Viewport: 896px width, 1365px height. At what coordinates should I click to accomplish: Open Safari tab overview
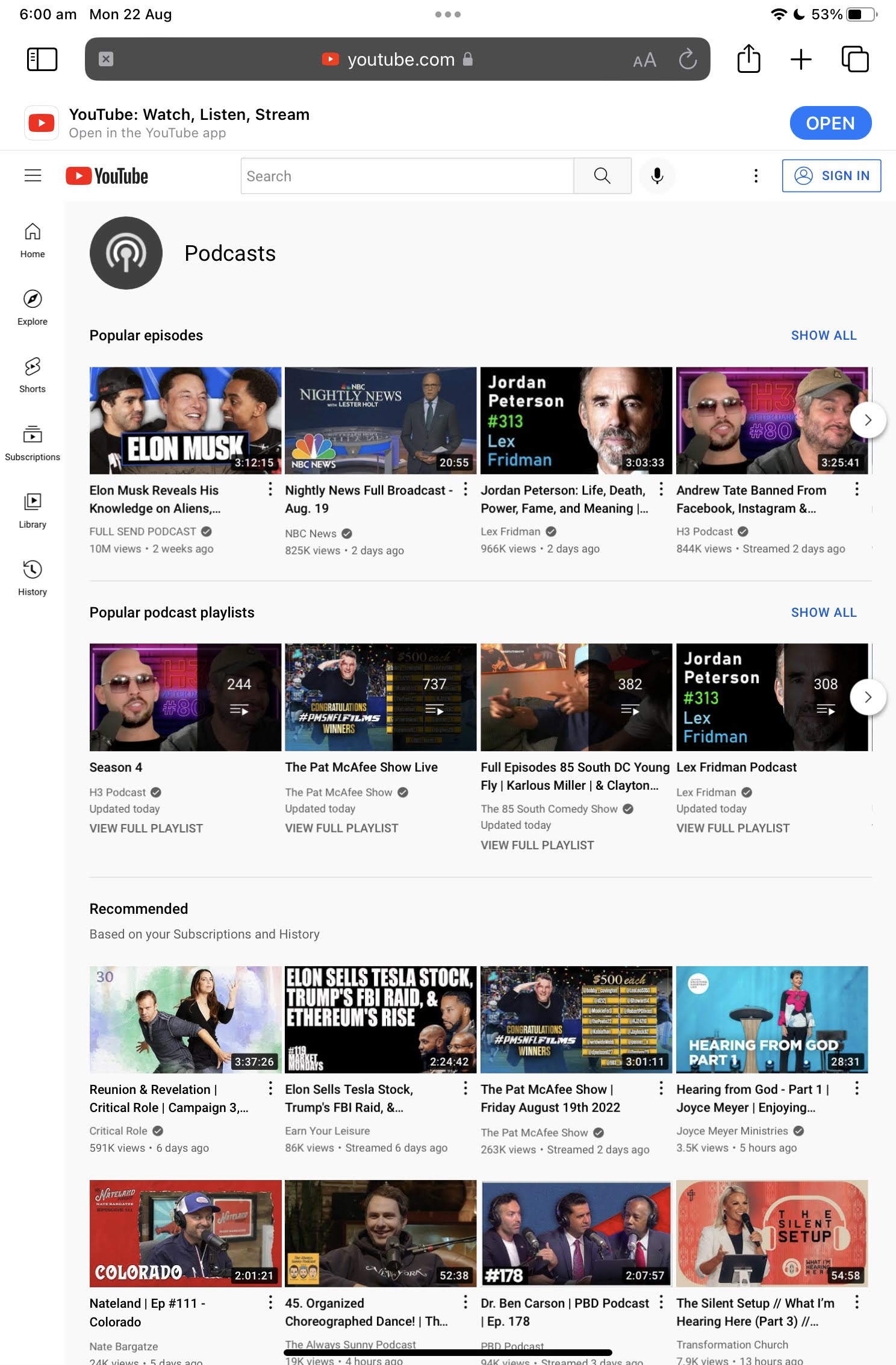(x=854, y=59)
